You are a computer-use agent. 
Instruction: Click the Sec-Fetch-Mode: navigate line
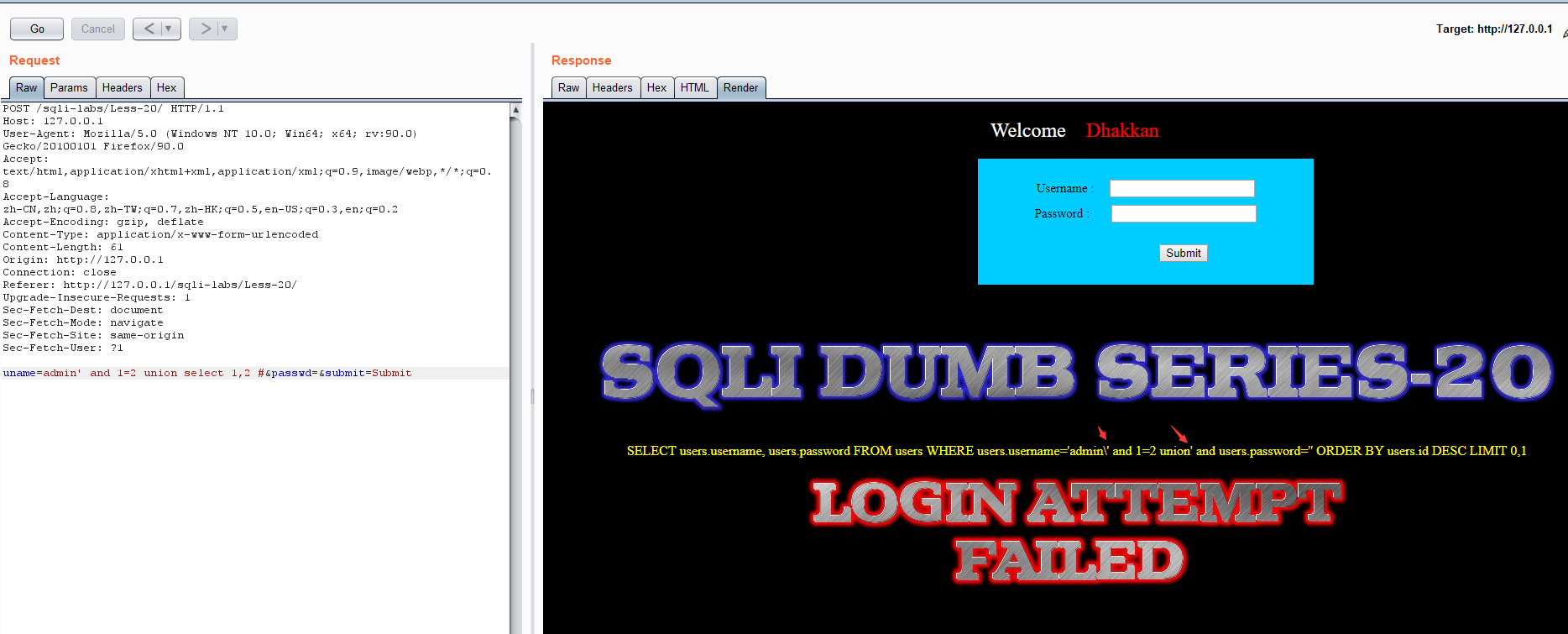pos(83,322)
